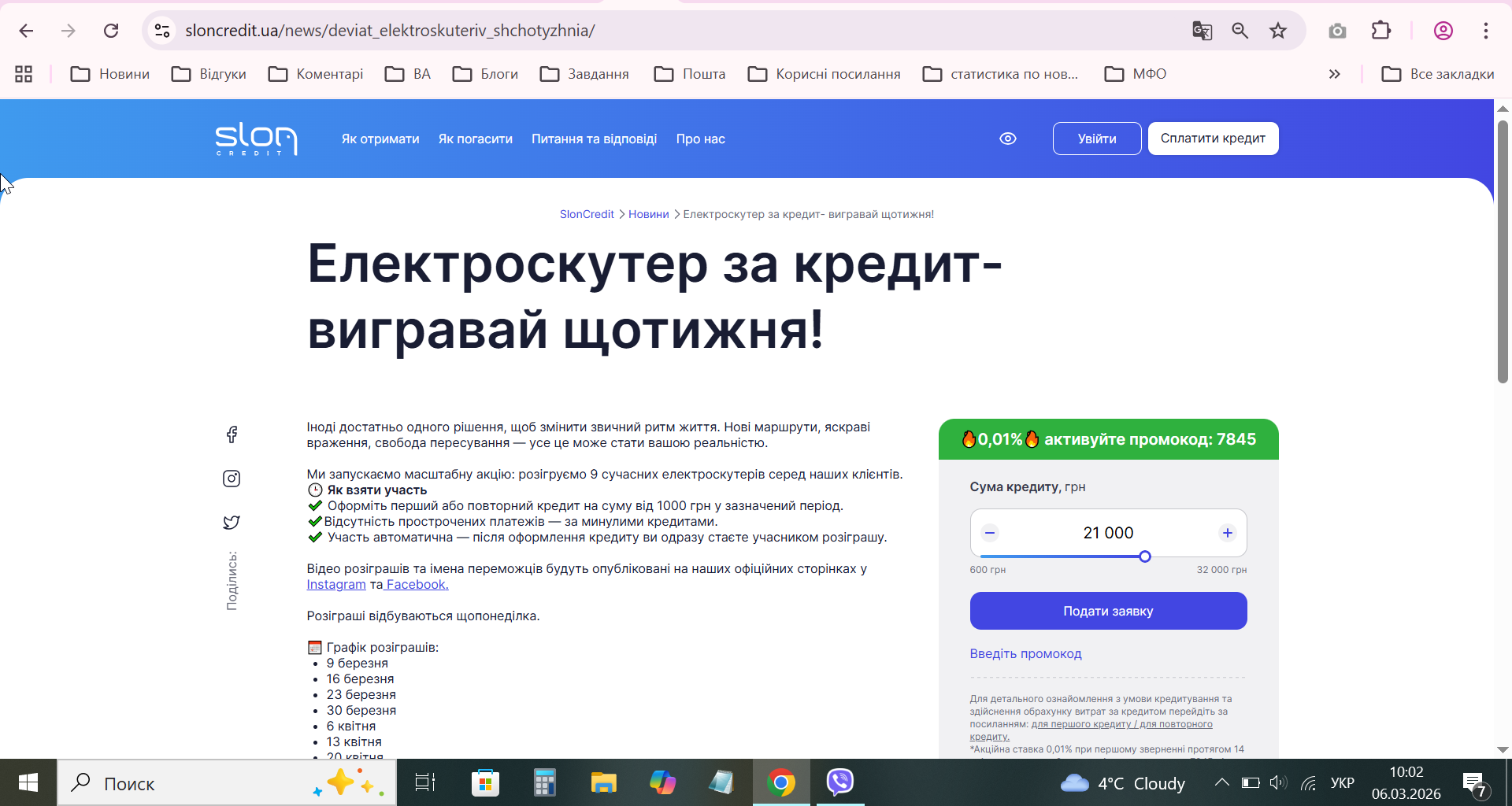The width and height of the screenshot is (1512, 806).
Task: Open the Як погасити menu item
Action: 476,139
